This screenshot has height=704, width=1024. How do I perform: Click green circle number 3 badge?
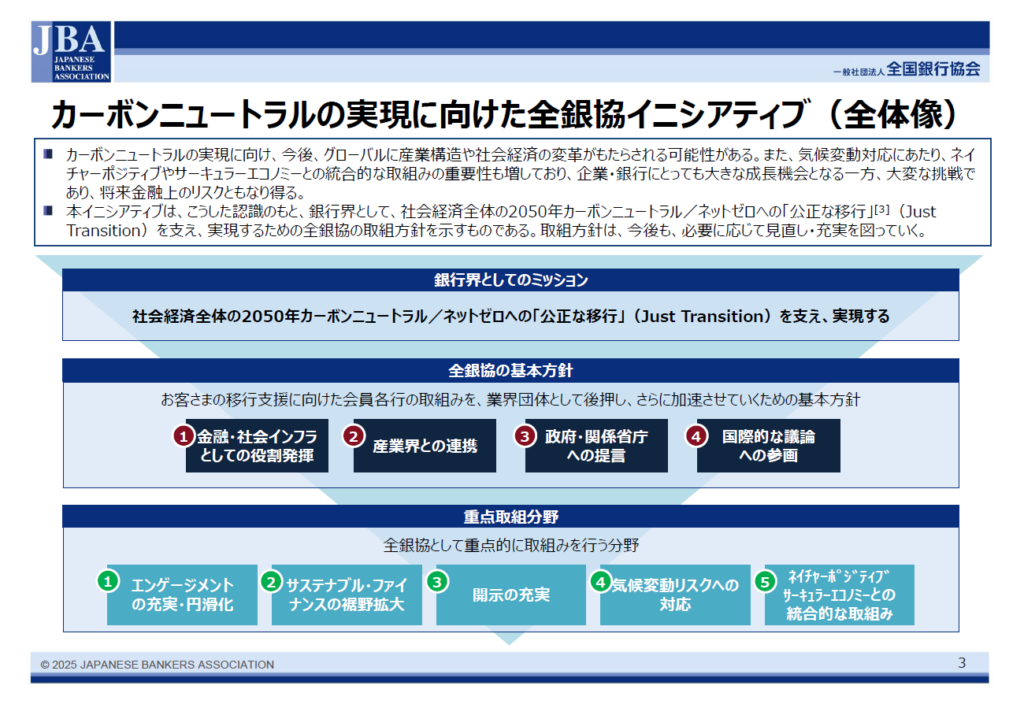point(437,581)
